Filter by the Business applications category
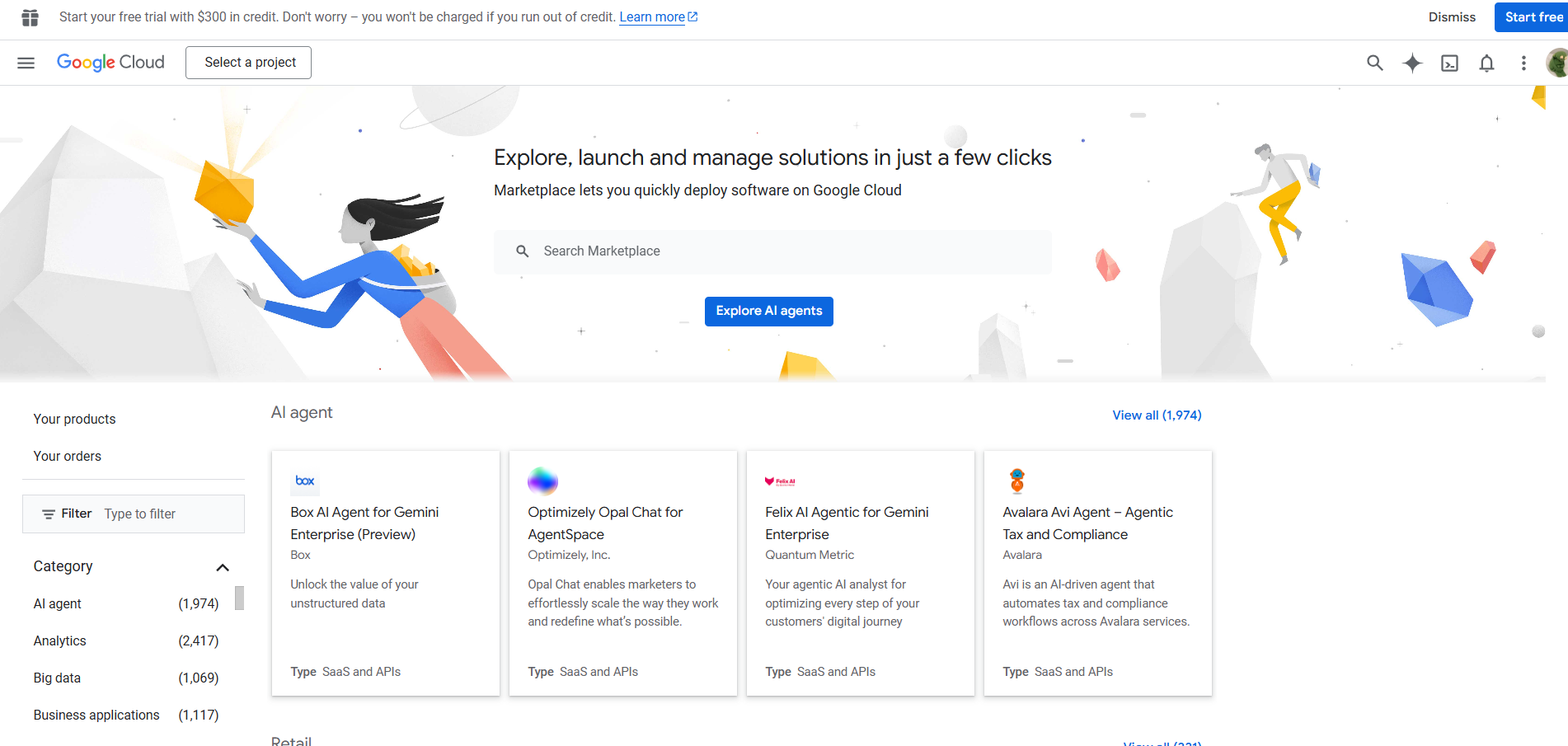 [126, 716]
